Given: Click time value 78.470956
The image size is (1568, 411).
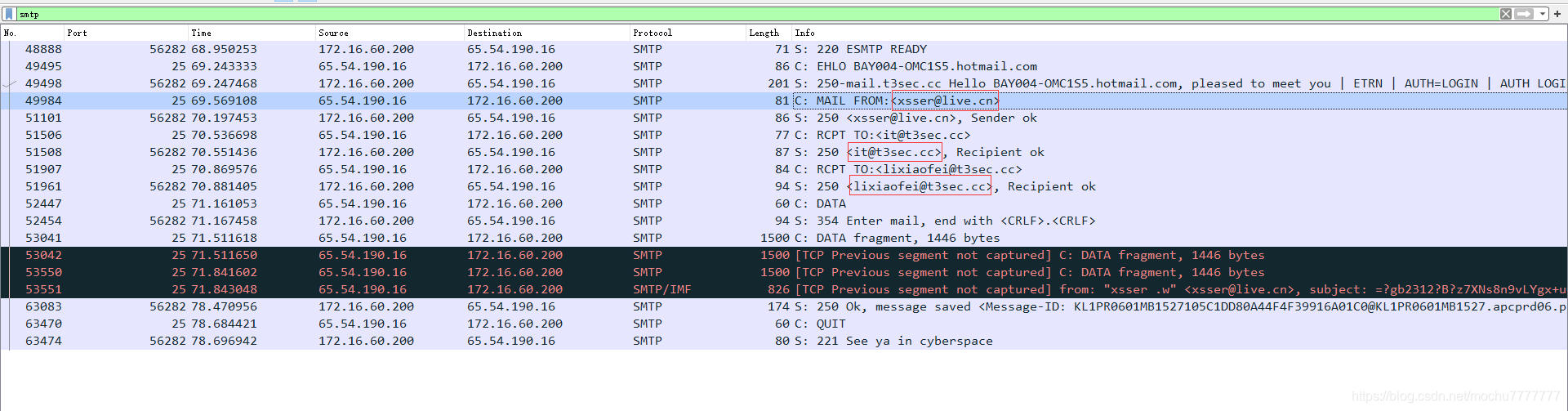Looking at the screenshot, I should pyautogui.click(x=225, y=306).
